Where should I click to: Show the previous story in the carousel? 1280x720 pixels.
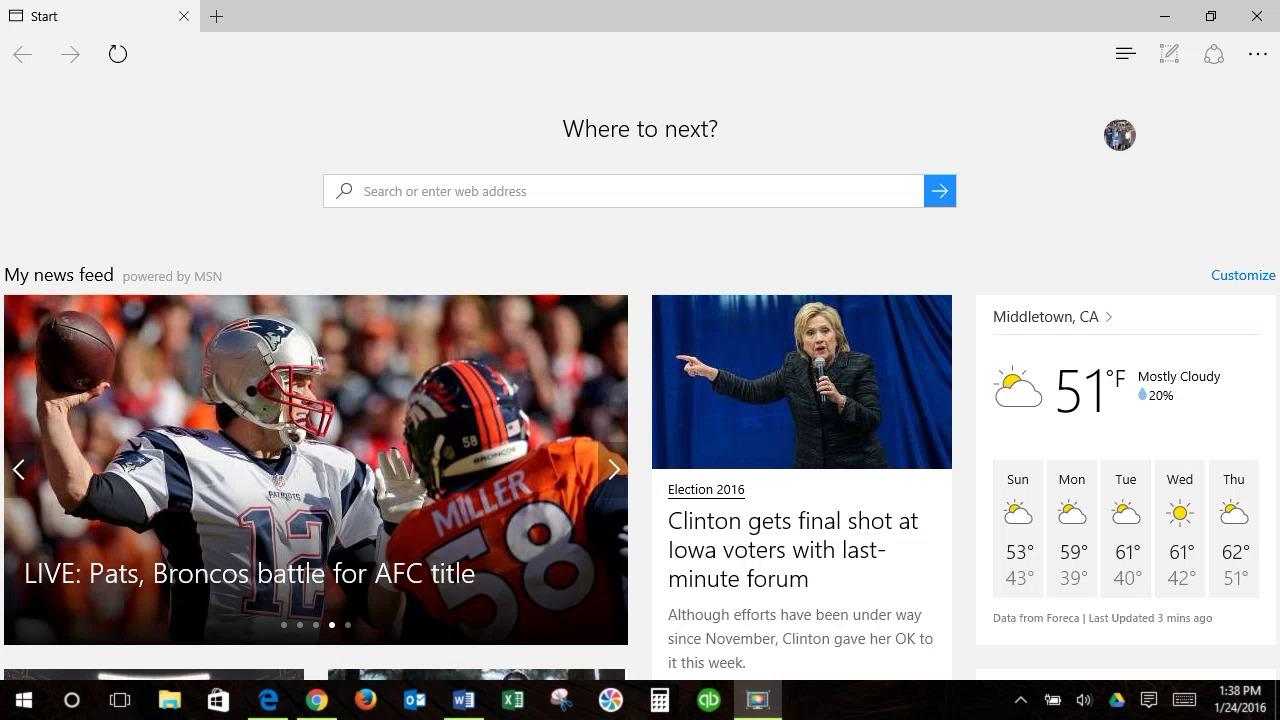(18, 469)
